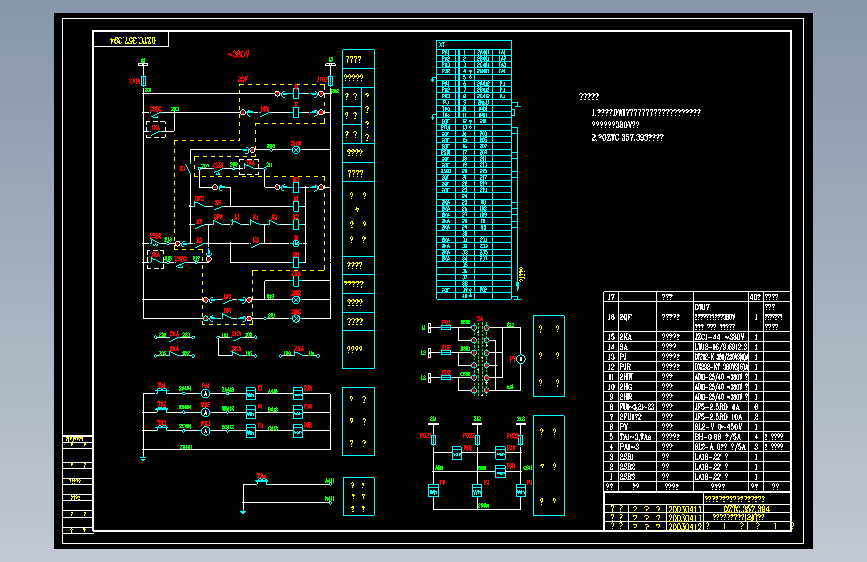Click the earth ground symbol below current transformer circuit

(x=143, y=457)
